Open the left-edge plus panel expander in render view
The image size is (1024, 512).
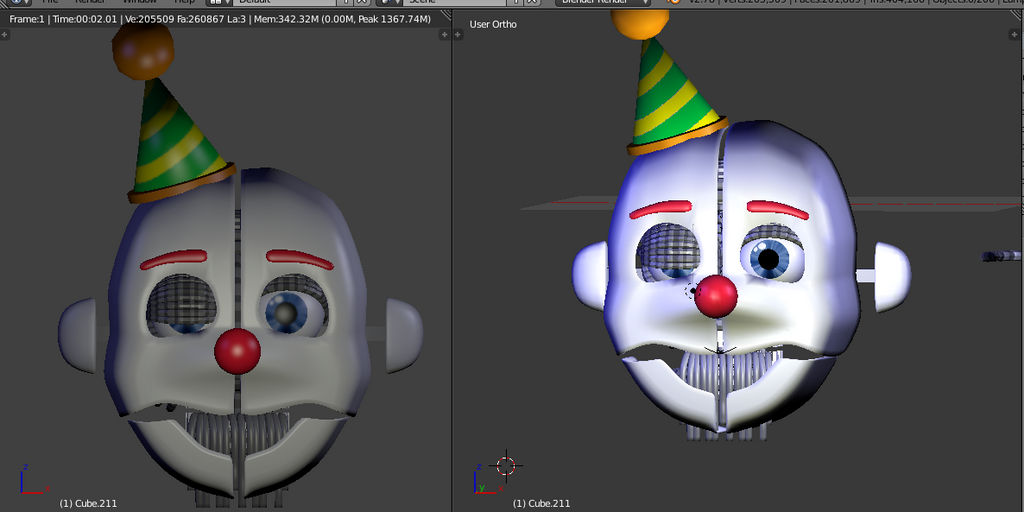(4, 33)
